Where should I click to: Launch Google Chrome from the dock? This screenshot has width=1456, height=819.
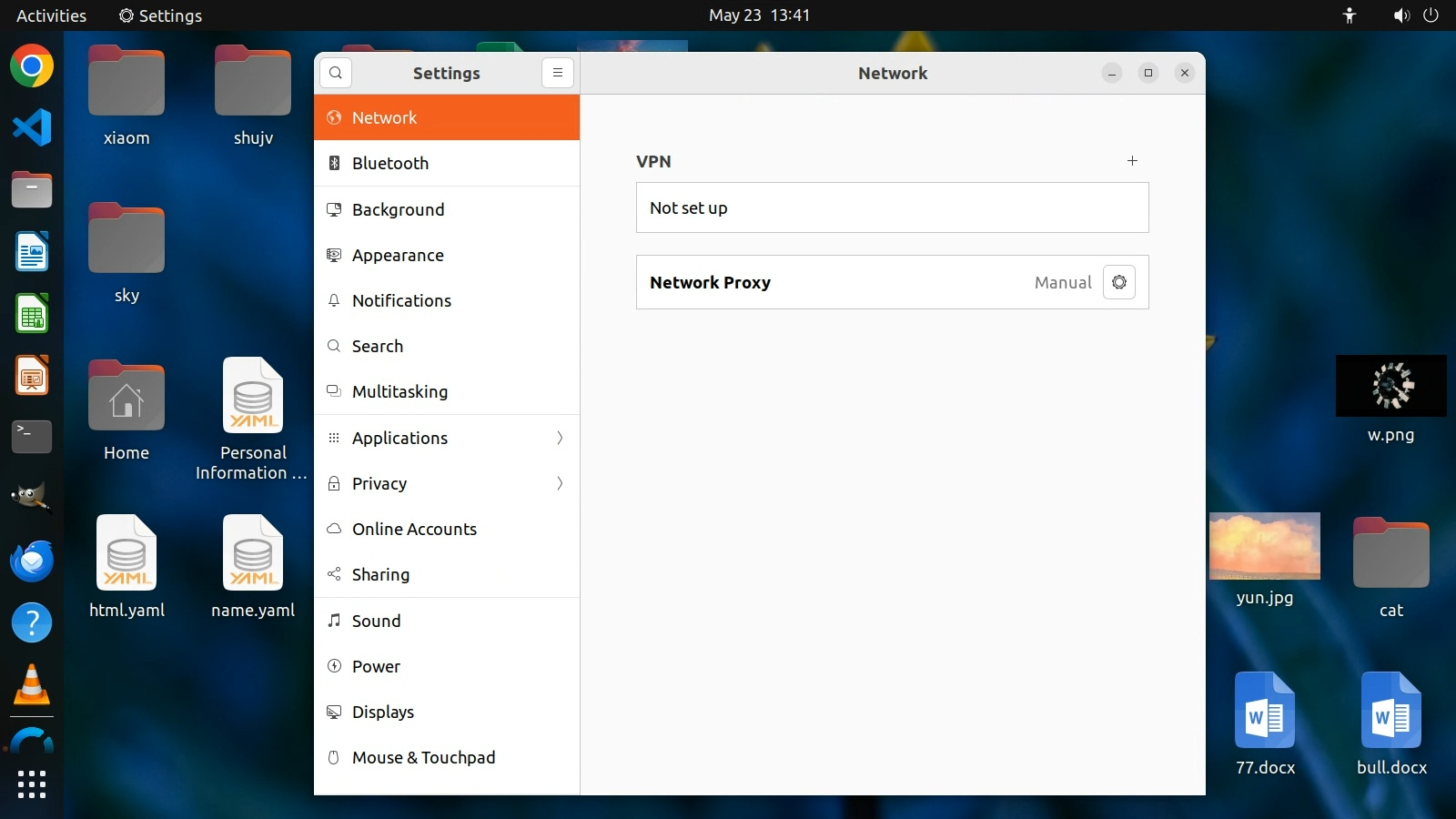pos(32,66)
